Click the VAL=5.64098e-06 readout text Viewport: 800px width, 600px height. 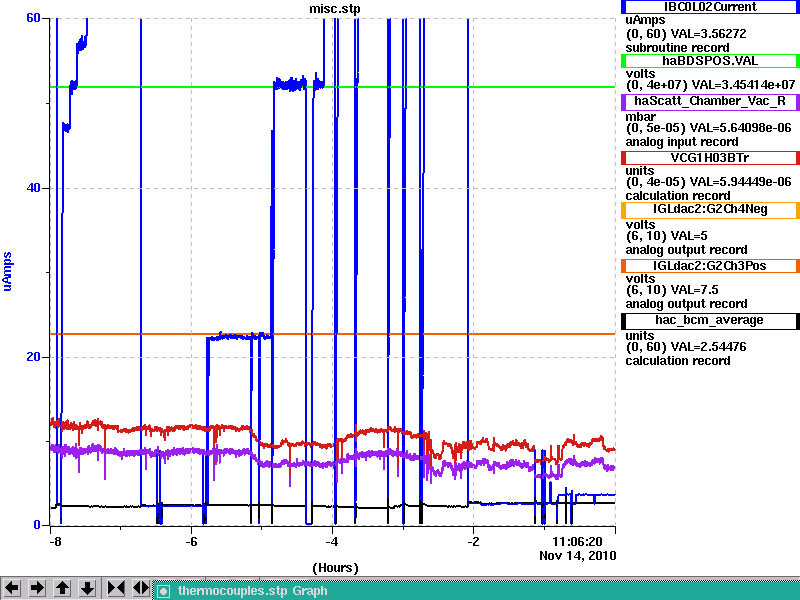tap(740, 128)
